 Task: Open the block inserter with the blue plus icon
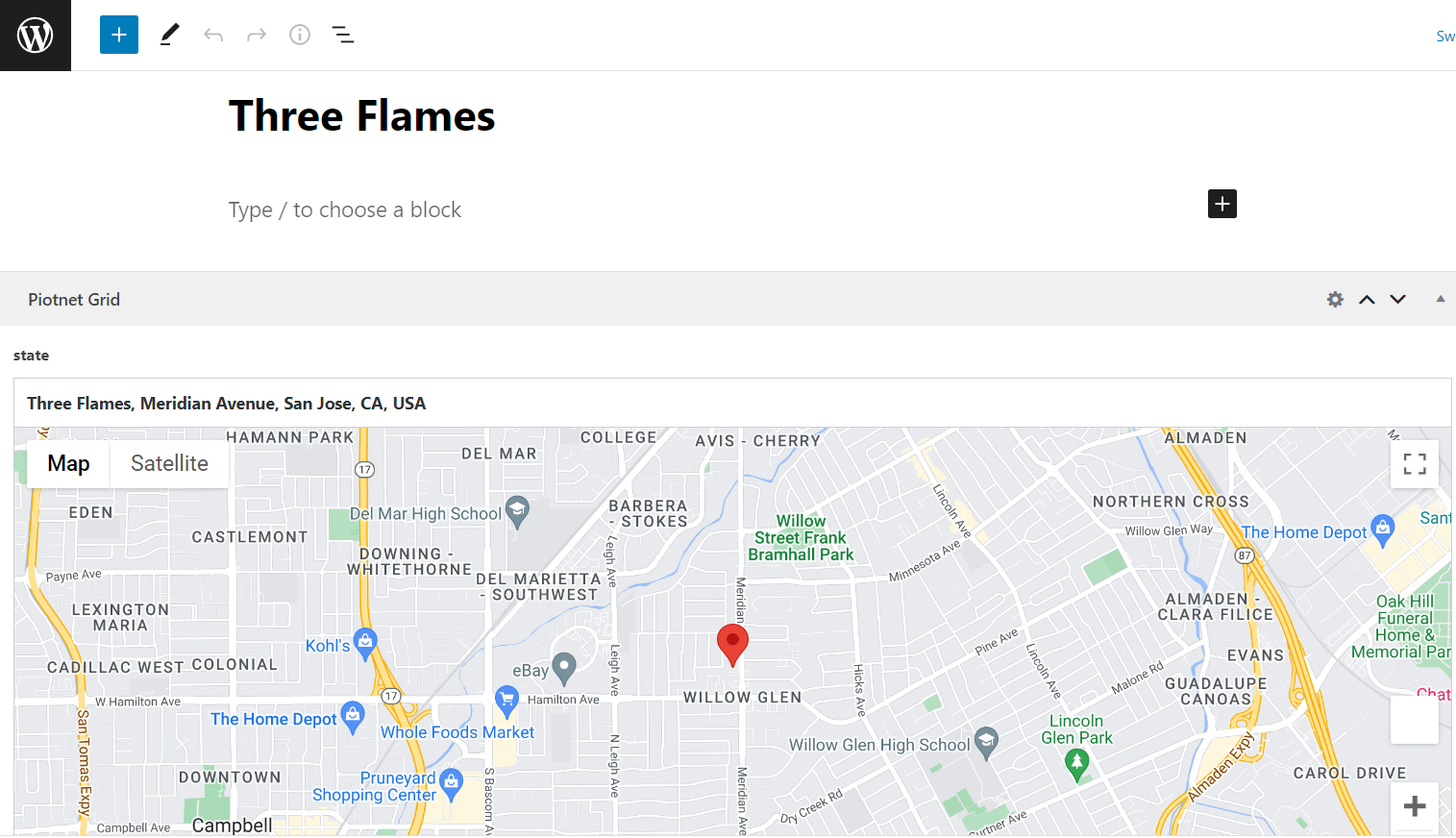click(118, 35)
